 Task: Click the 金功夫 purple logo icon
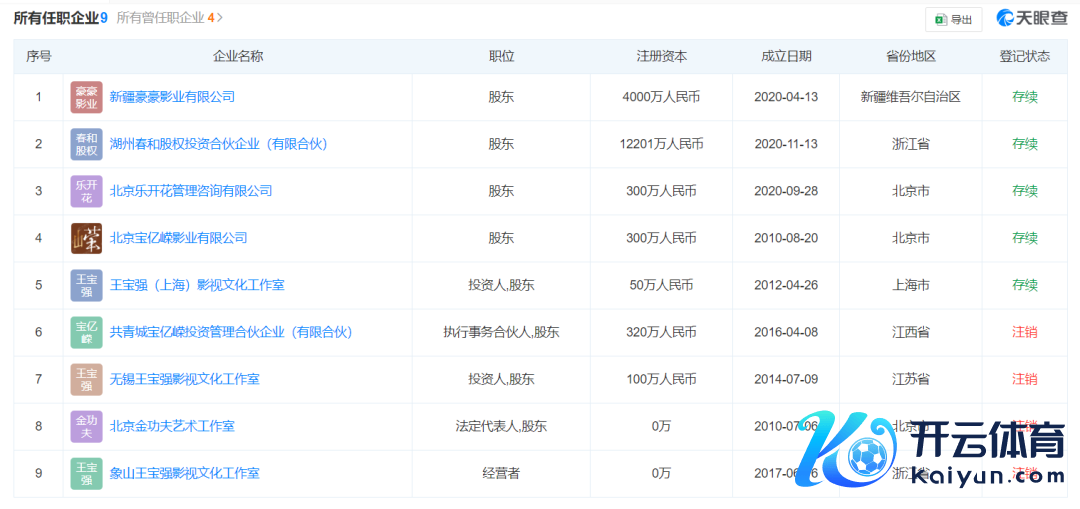click(86, 426)
